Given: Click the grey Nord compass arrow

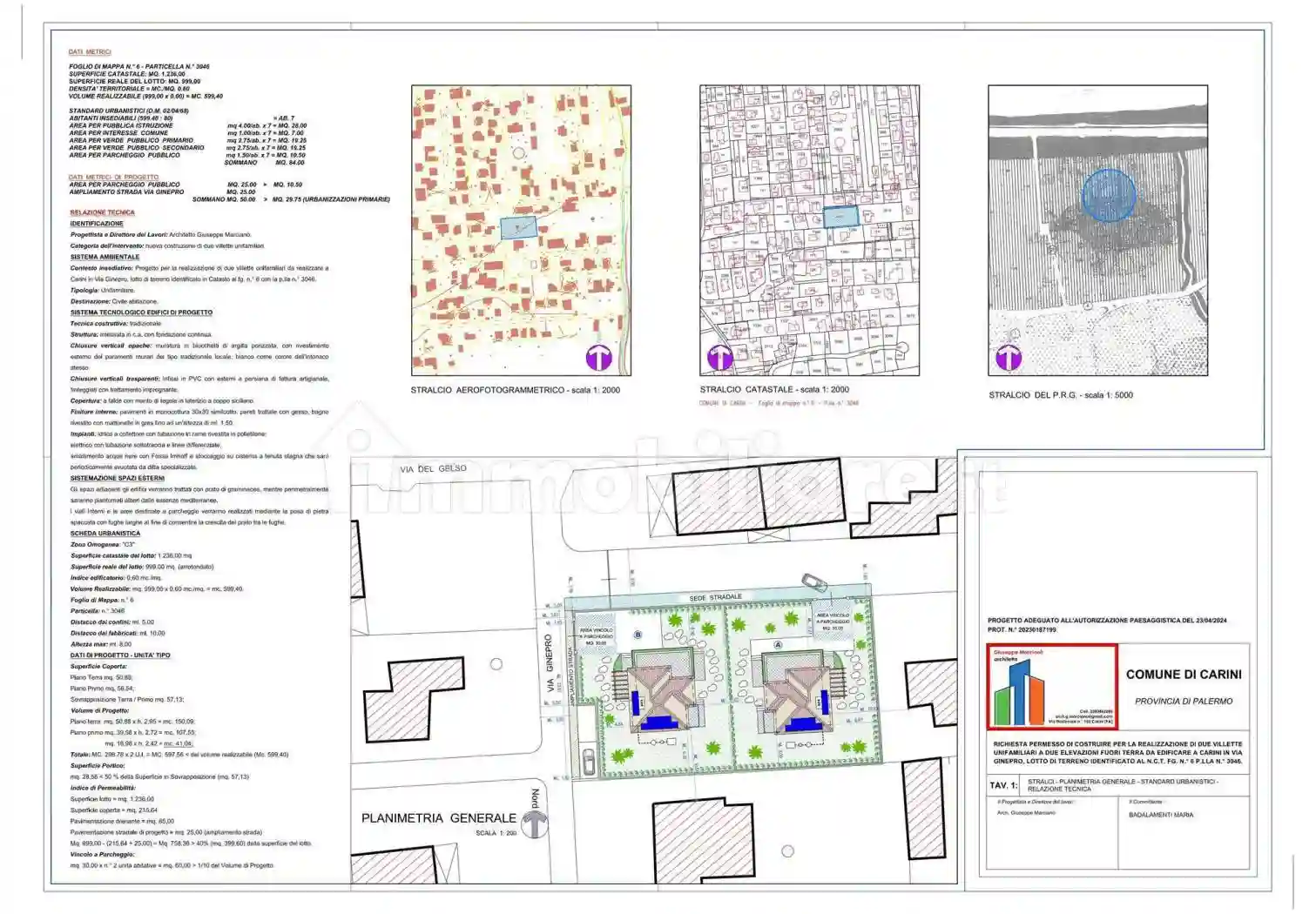Looking at the screenshot, I should tap(534, 823).
